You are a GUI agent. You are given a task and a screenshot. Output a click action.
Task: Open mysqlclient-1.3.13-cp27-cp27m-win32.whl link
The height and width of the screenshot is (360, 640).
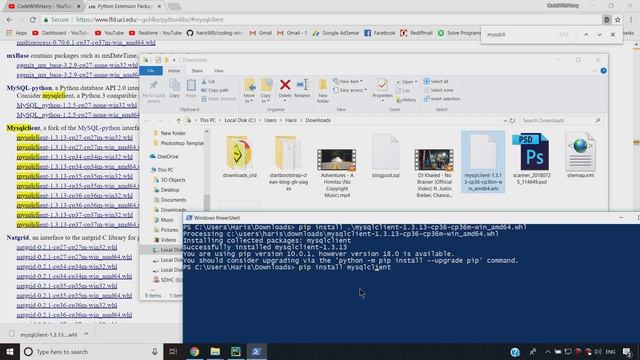[x=75, y=138]
